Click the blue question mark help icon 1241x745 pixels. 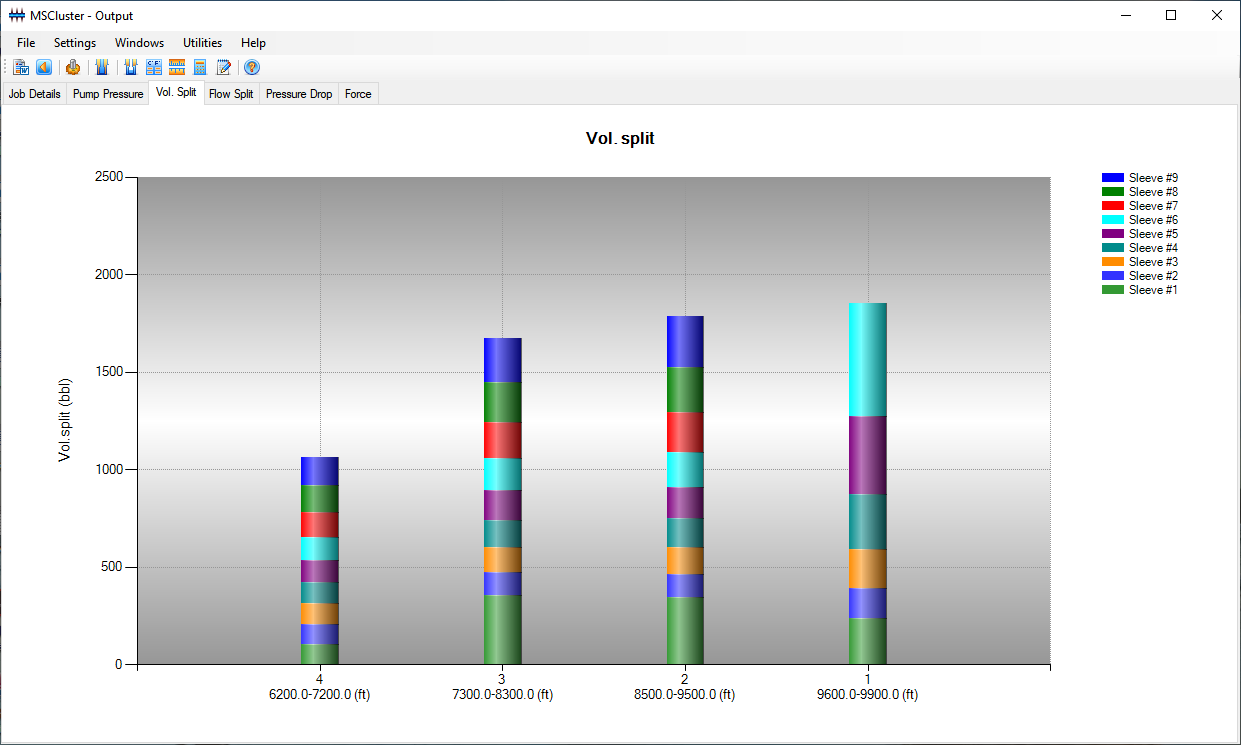tap(252, 68)
